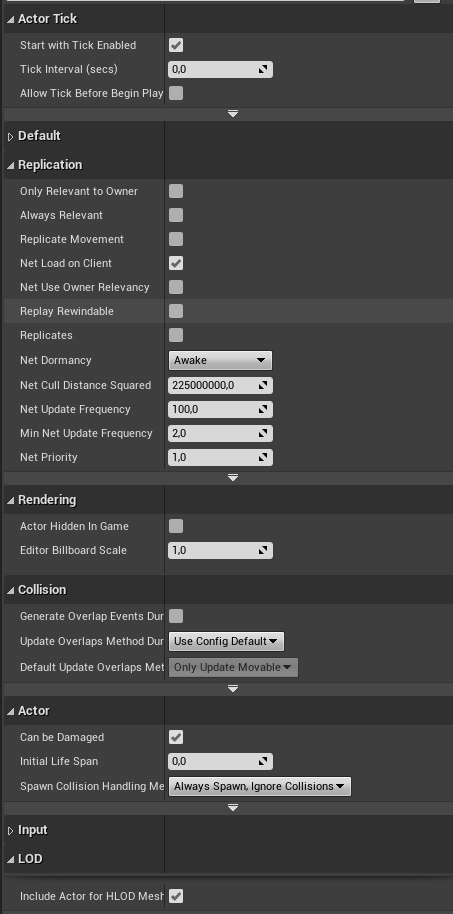453x914 pixels.
Task: Click the Editor Billboard Scale spinner icon
Action: pos(264,550)
